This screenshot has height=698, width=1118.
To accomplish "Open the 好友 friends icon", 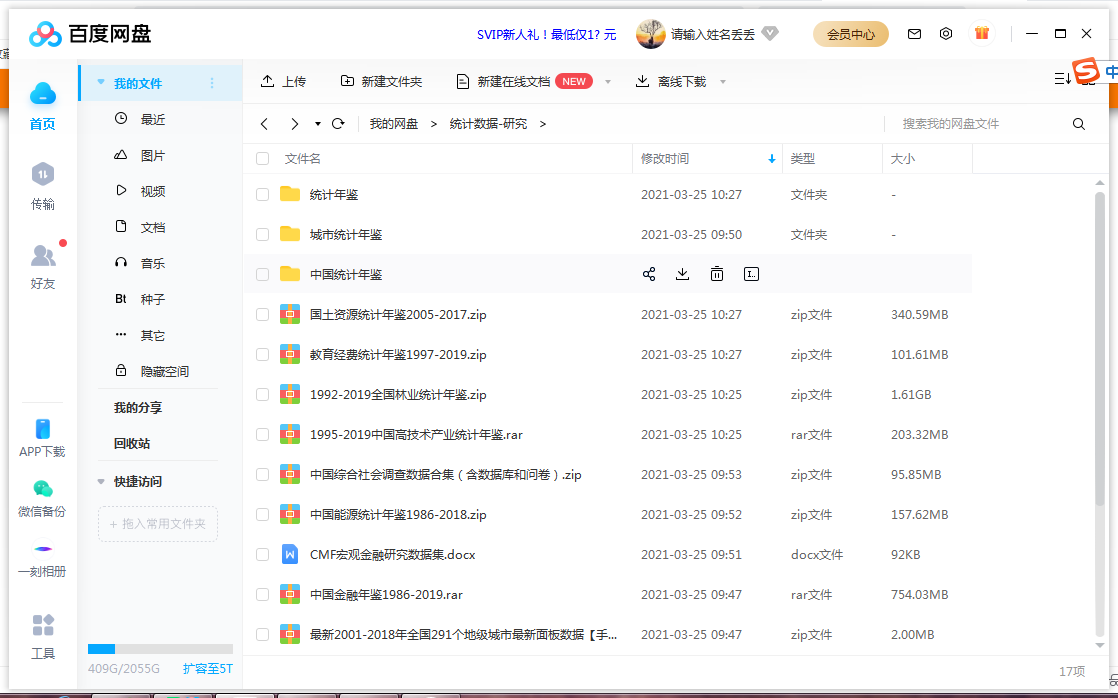I will coord(43,255).
